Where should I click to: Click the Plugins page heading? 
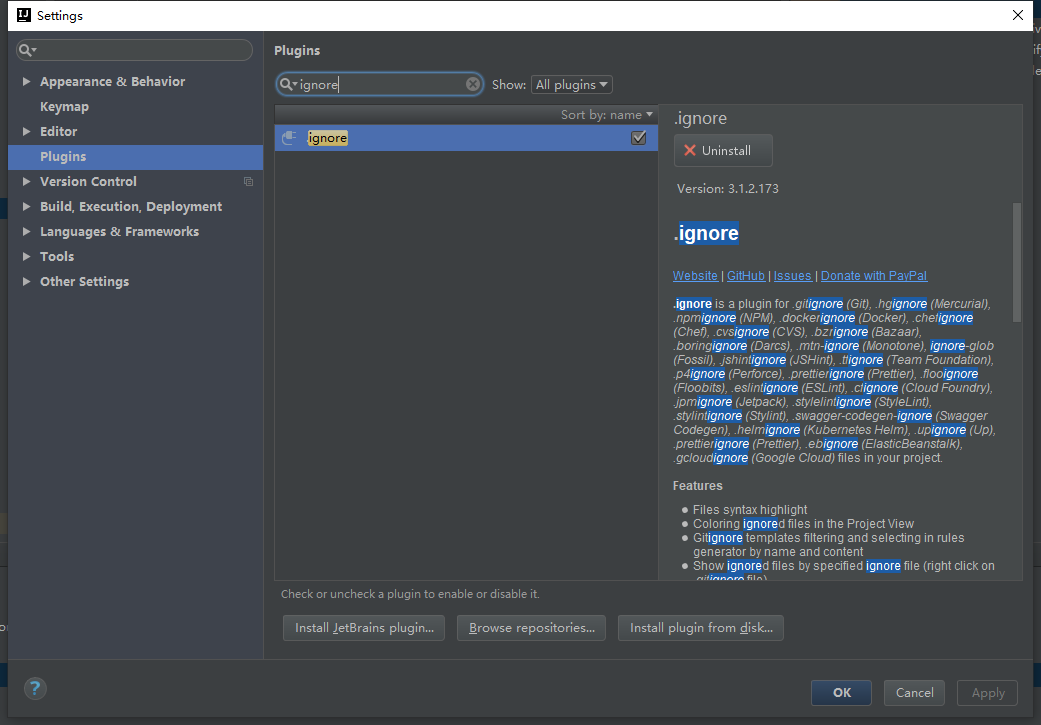(297, 50)
